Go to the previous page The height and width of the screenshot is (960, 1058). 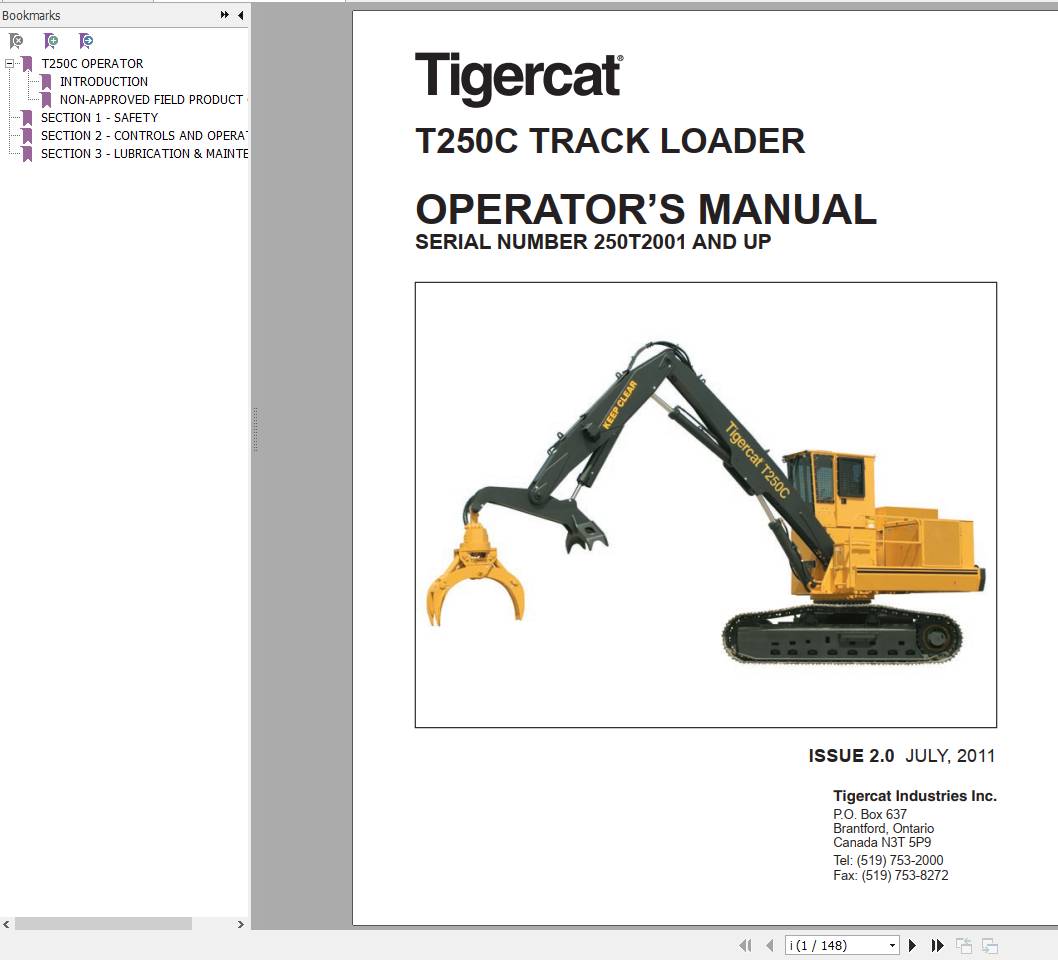coord(770,945)
